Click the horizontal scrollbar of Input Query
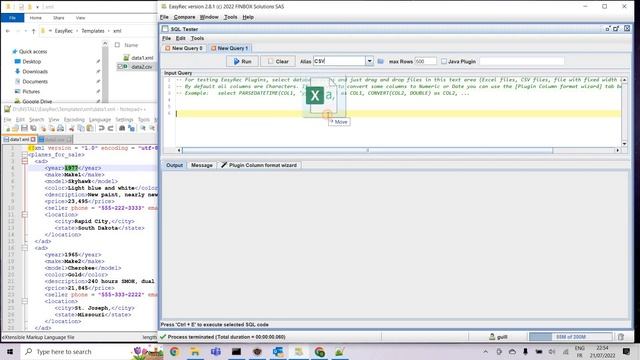 click(367, 150)
